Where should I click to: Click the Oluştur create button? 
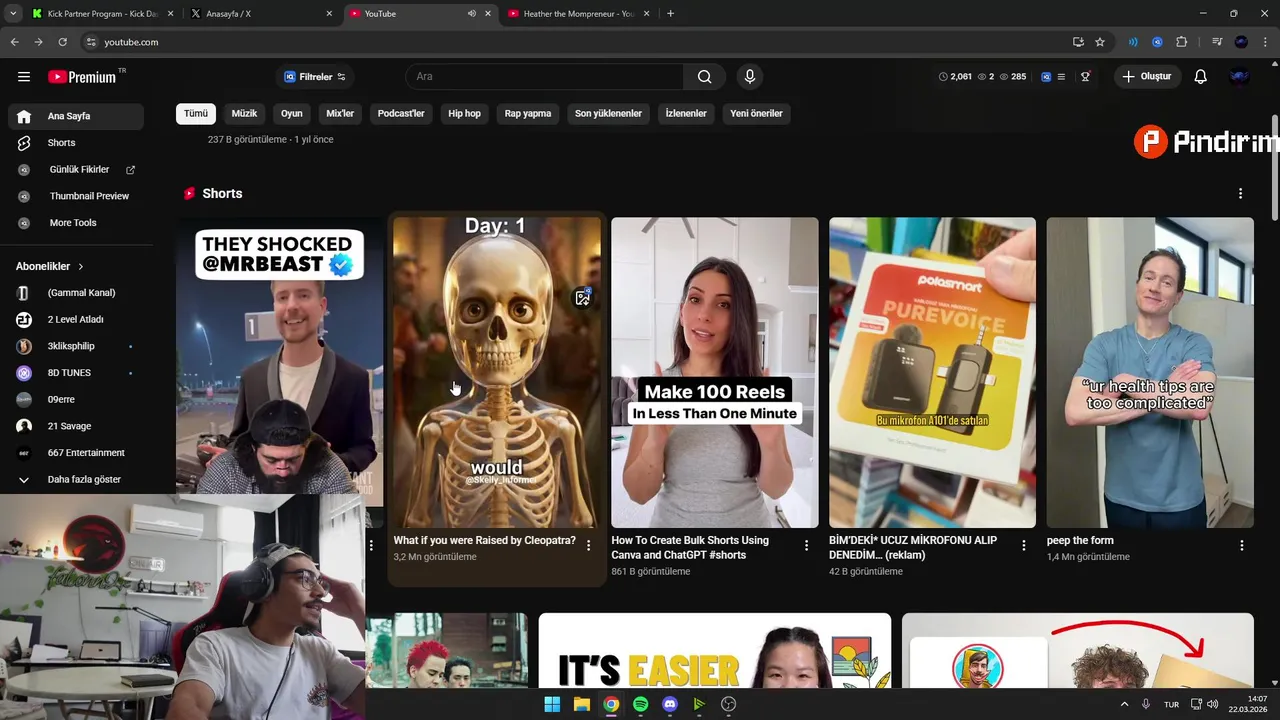(1147, 76)
